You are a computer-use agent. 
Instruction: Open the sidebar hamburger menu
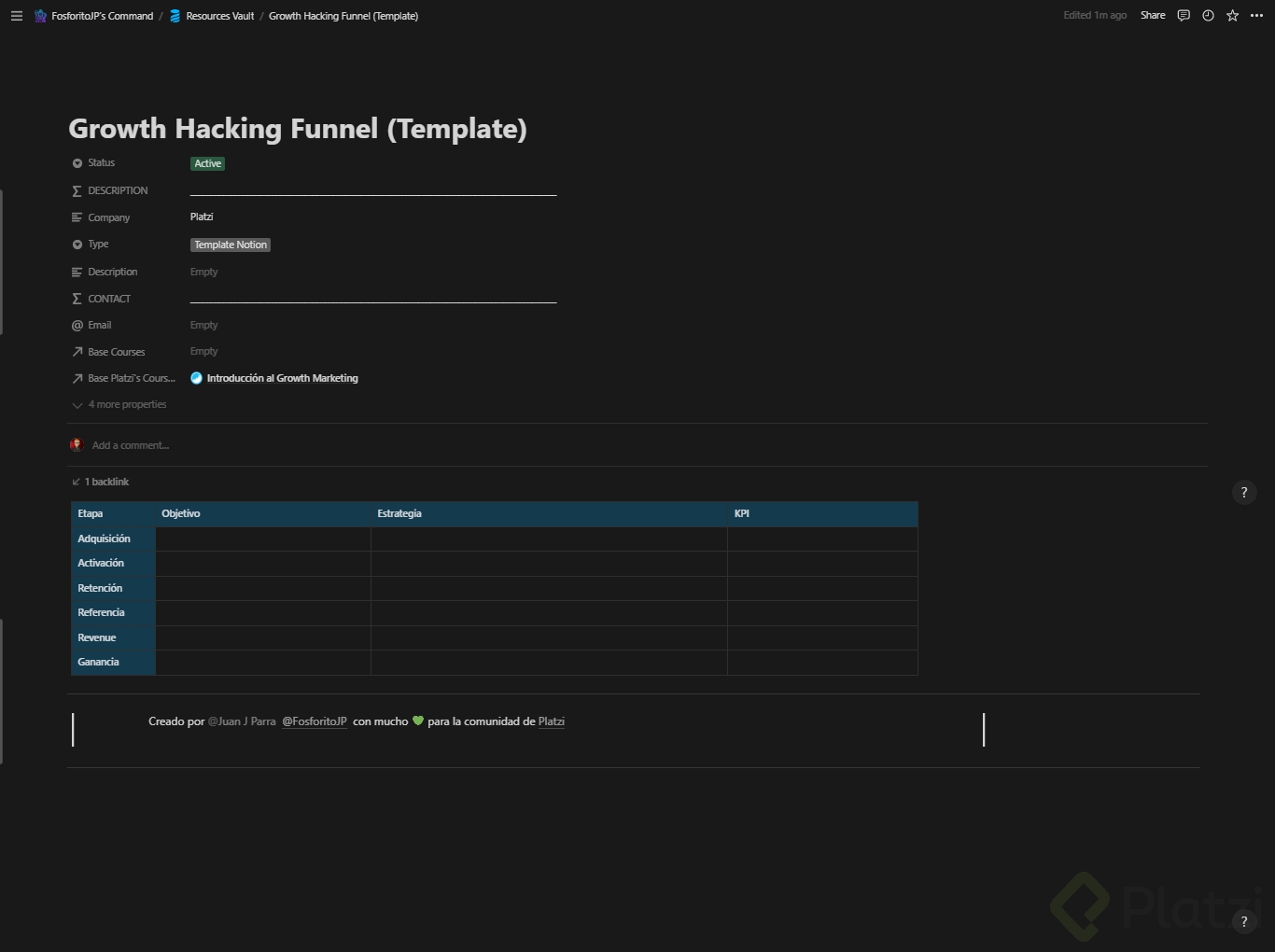(x=16, y=16)
